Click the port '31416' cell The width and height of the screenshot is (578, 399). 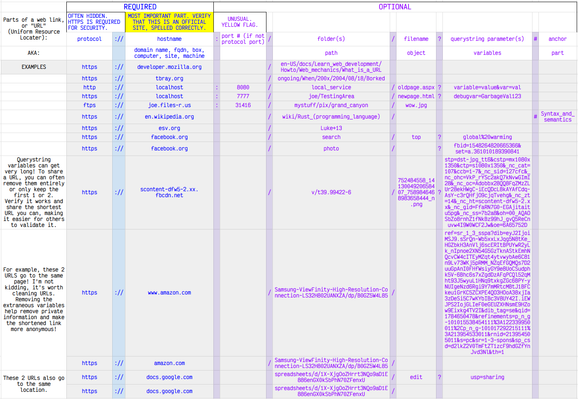[243, 105]
